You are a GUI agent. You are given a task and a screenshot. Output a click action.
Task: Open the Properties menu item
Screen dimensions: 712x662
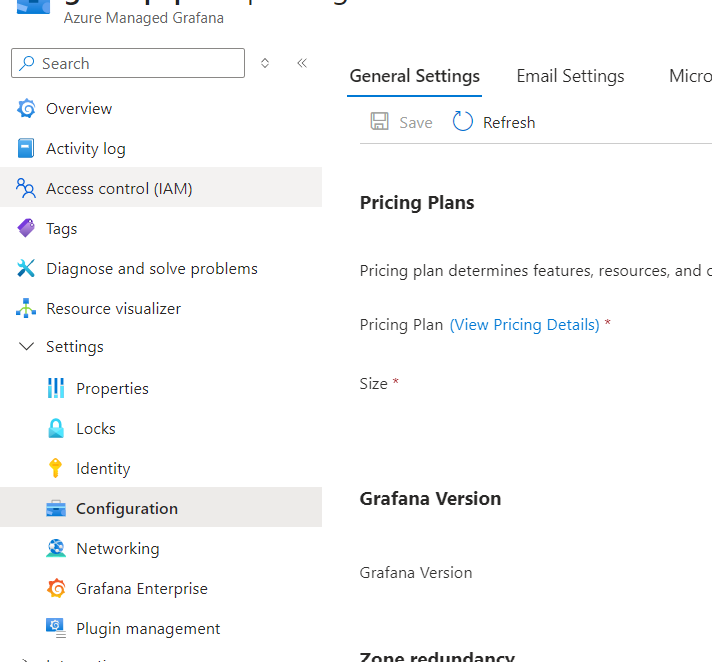(112, 389)
